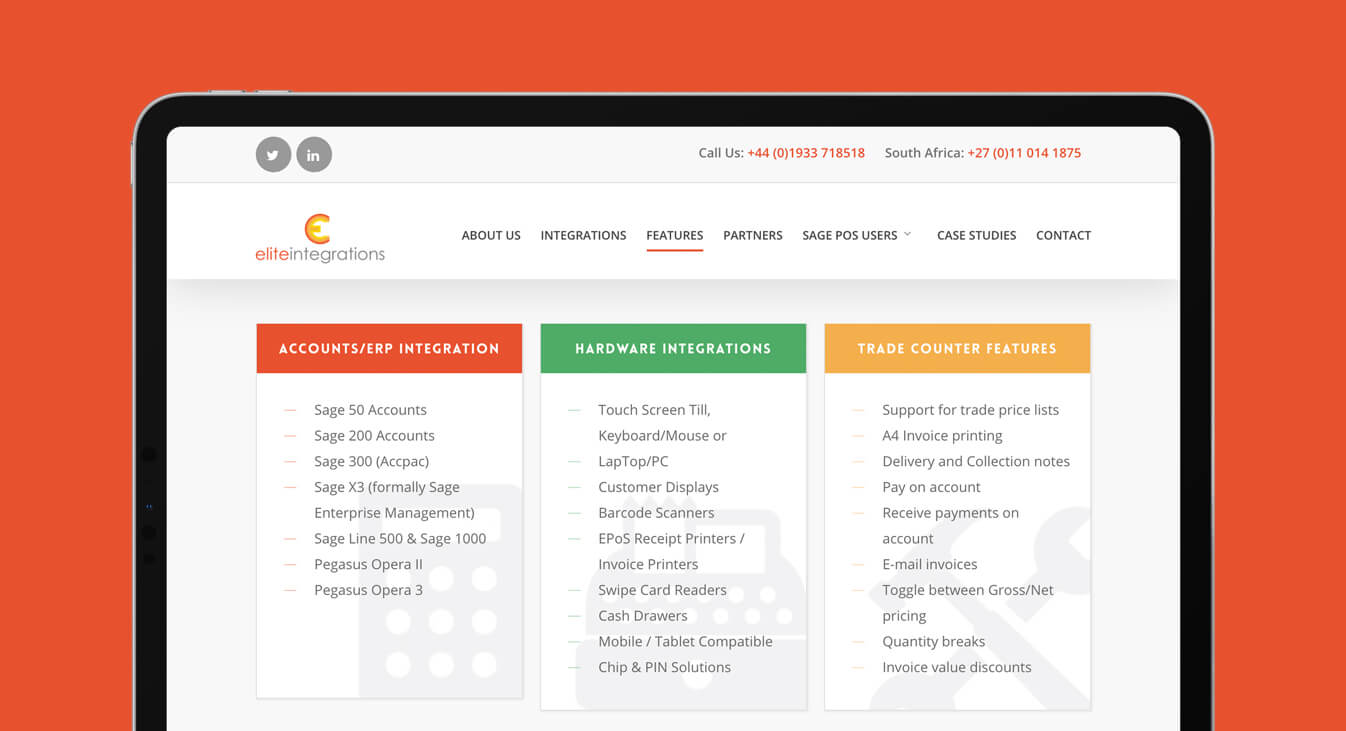1346x731 pixels.
Task: Click Sage Line 500 & Sage 1000
Action: (400, 539)
